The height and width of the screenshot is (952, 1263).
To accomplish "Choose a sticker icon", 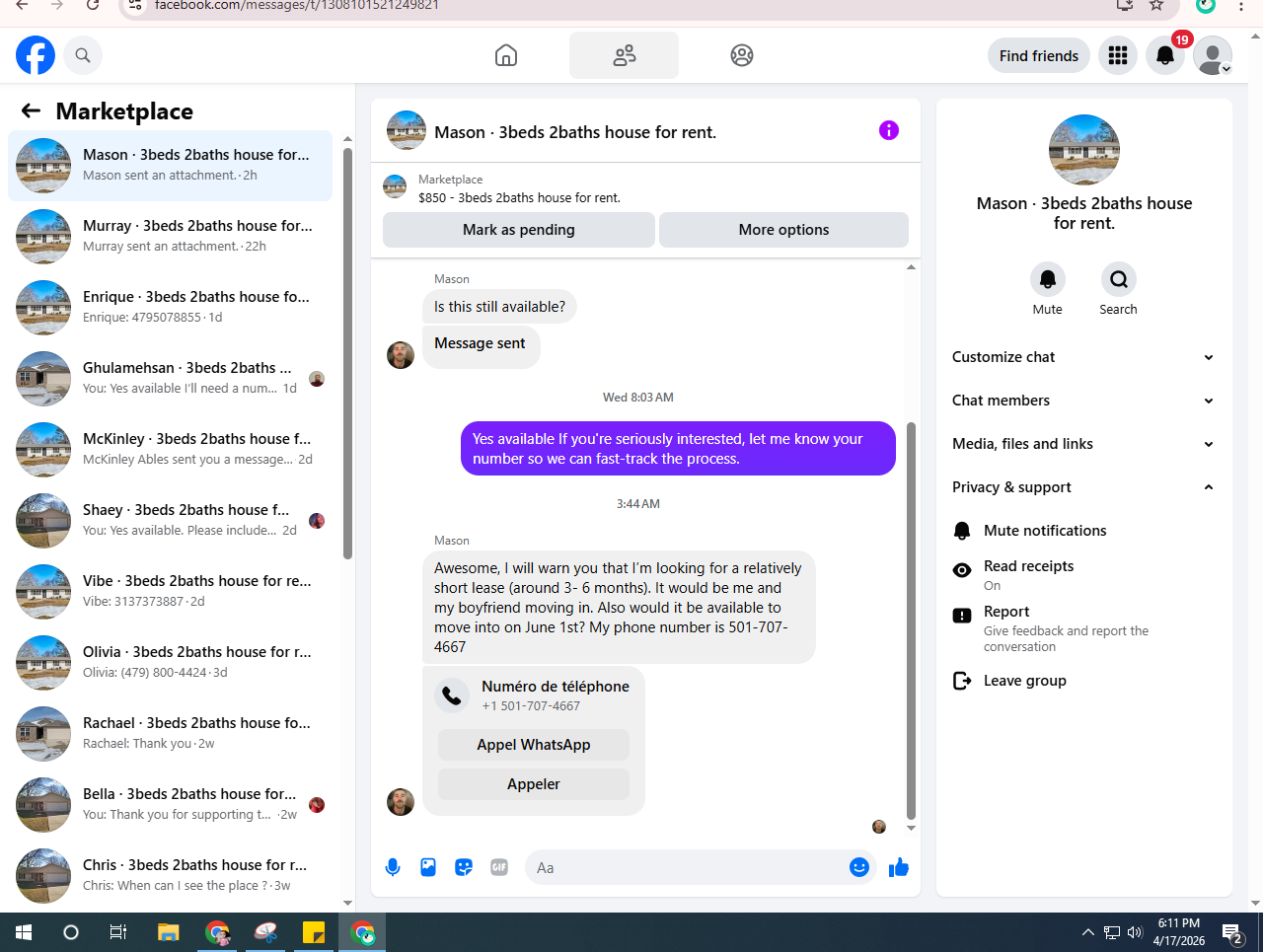I will (x=464, y=867).
